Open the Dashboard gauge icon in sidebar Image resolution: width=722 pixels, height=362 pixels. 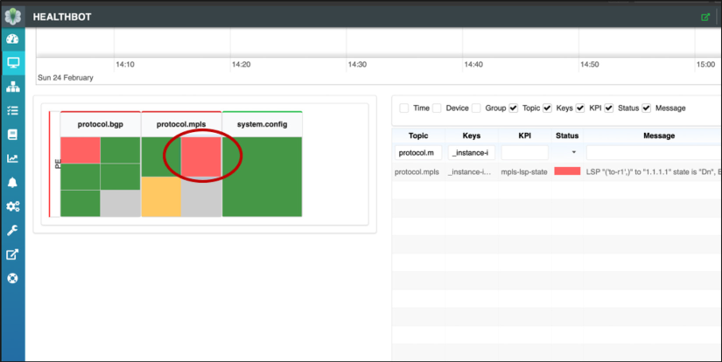click(12, 39)
